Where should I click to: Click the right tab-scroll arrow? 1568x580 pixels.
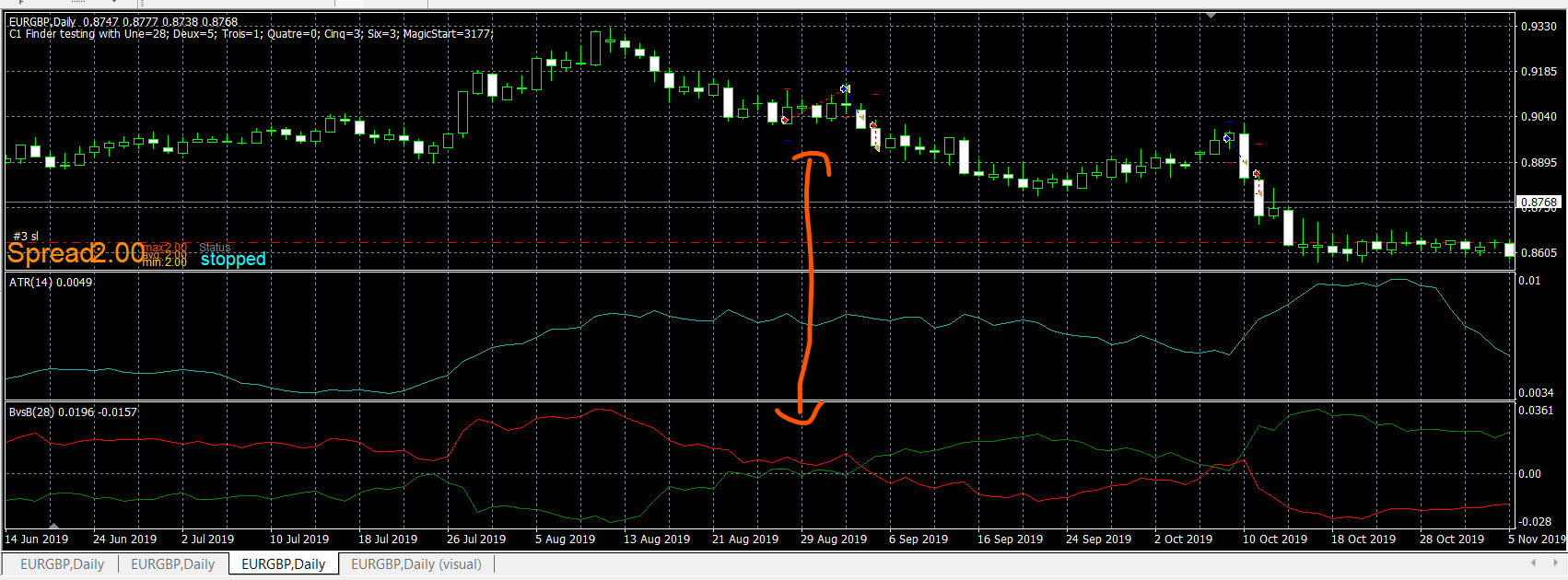point(1558,563)
